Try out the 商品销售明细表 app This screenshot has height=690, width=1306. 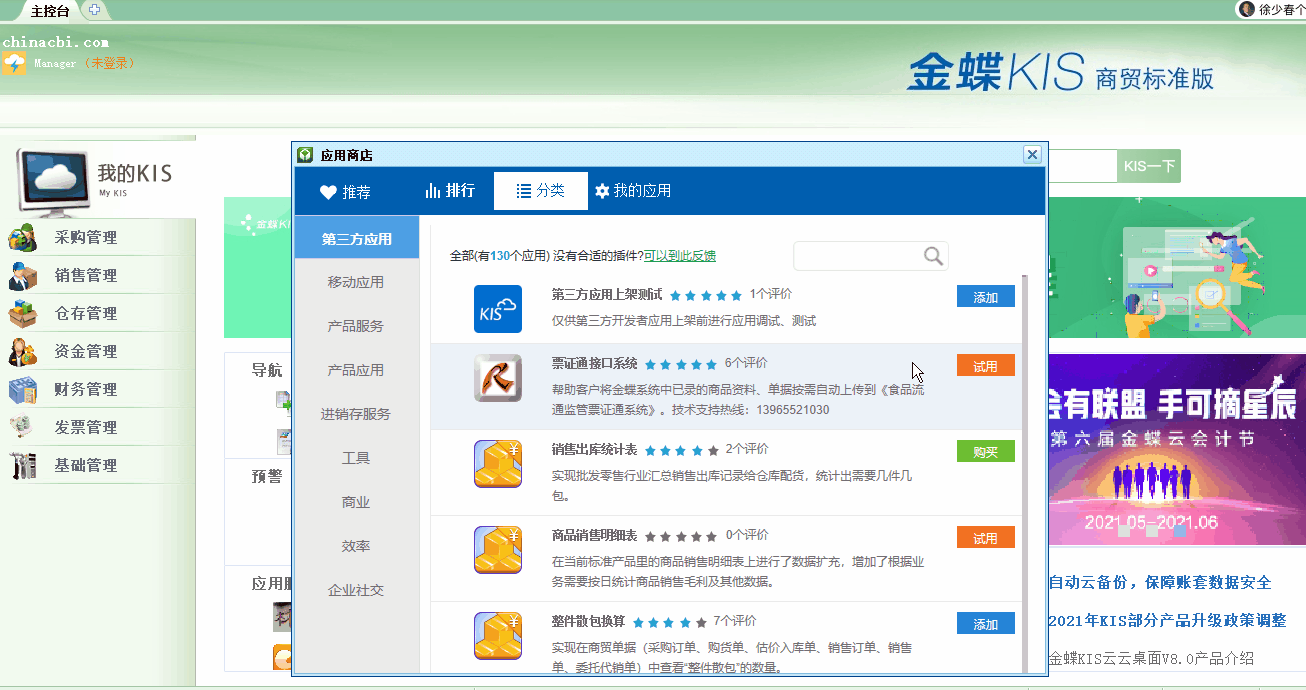pyautogui.click(x=986, y=538)
